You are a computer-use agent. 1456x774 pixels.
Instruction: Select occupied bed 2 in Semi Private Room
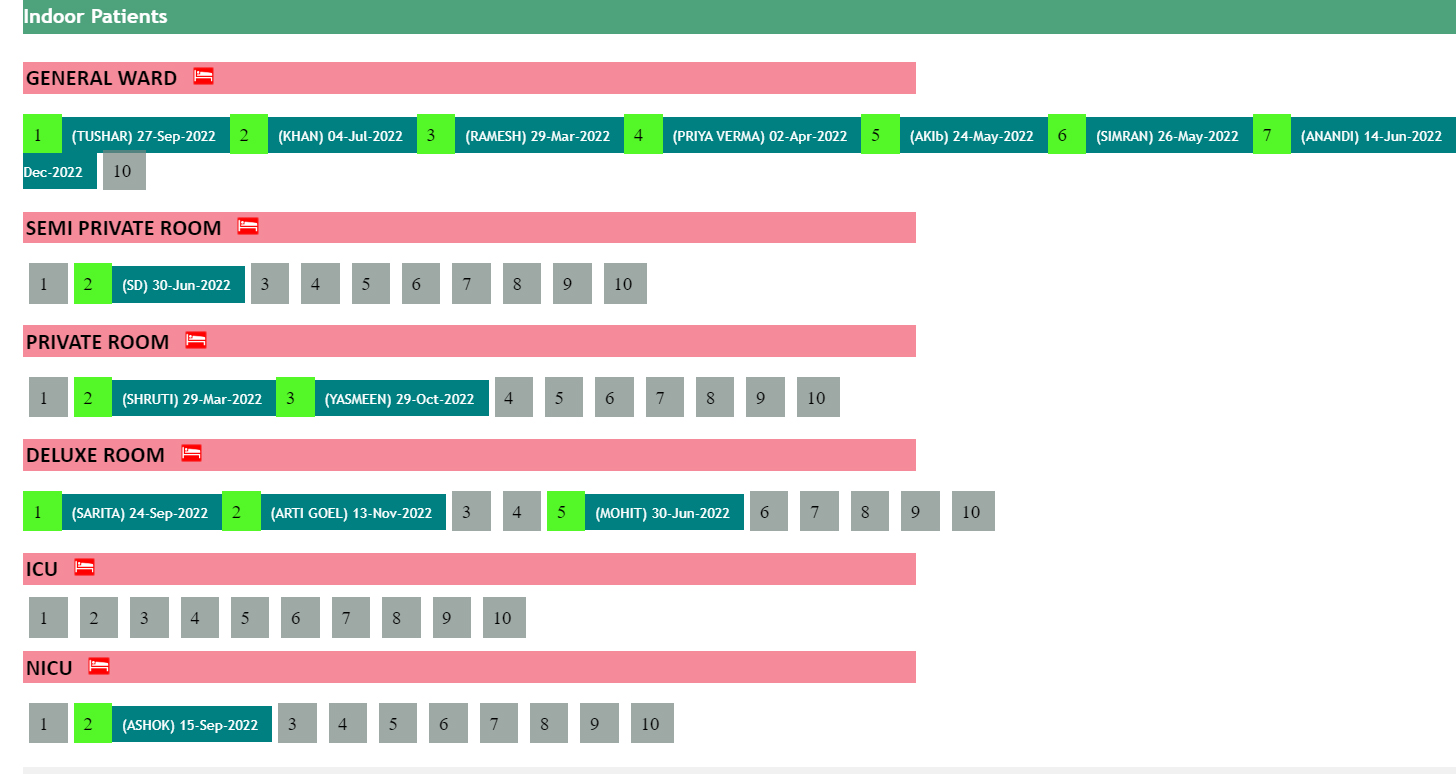93,284
